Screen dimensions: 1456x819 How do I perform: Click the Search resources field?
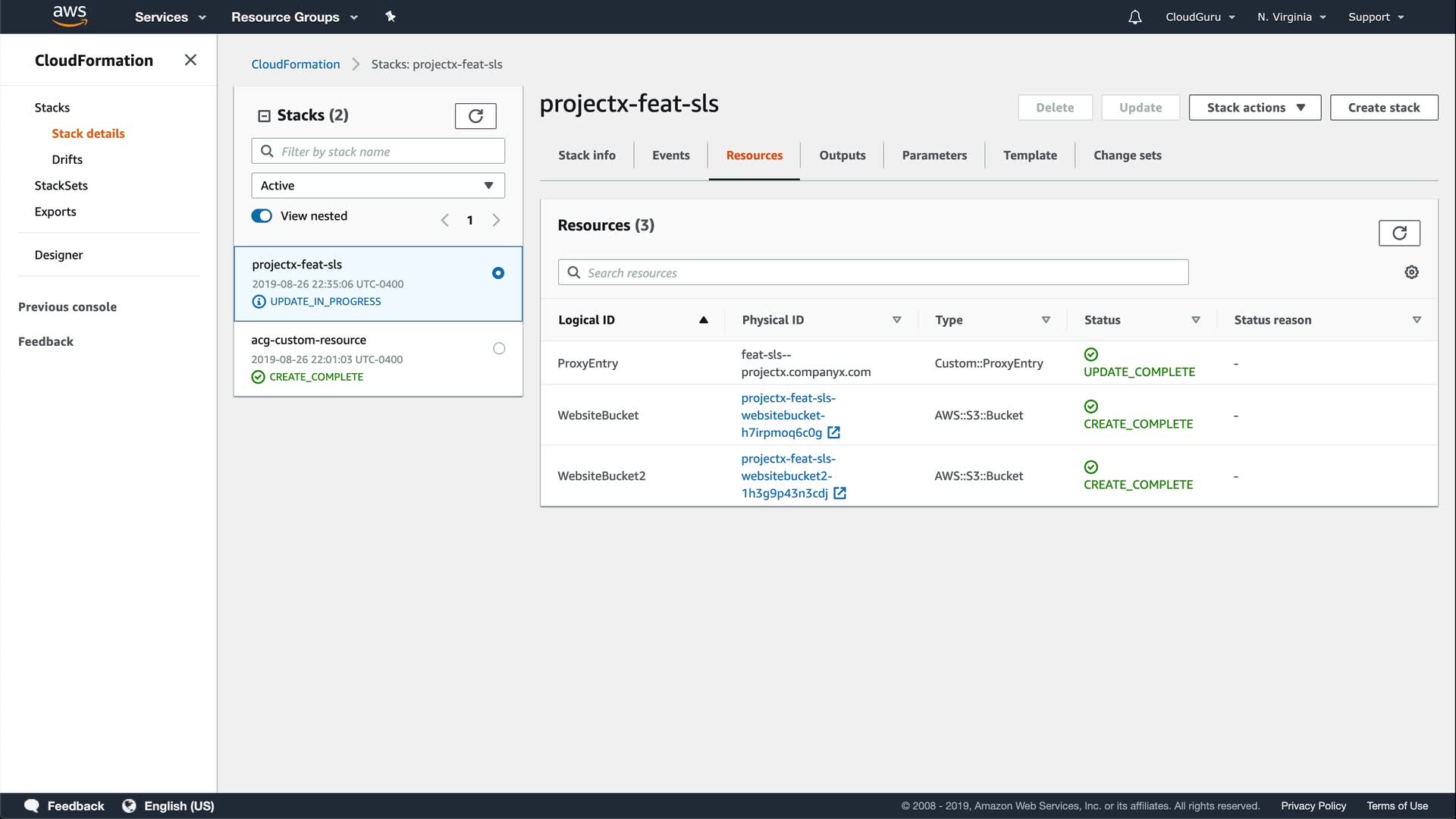[872, 273]
